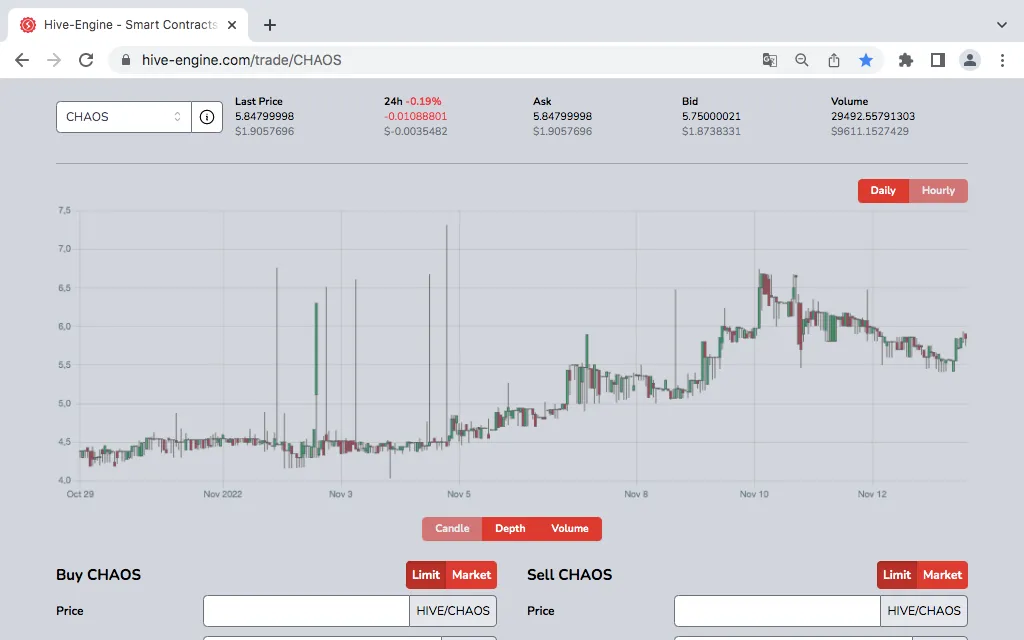Focus the Sell CHAOS price field
This screenshot has height=640, width=1024.
coord(777,611)
